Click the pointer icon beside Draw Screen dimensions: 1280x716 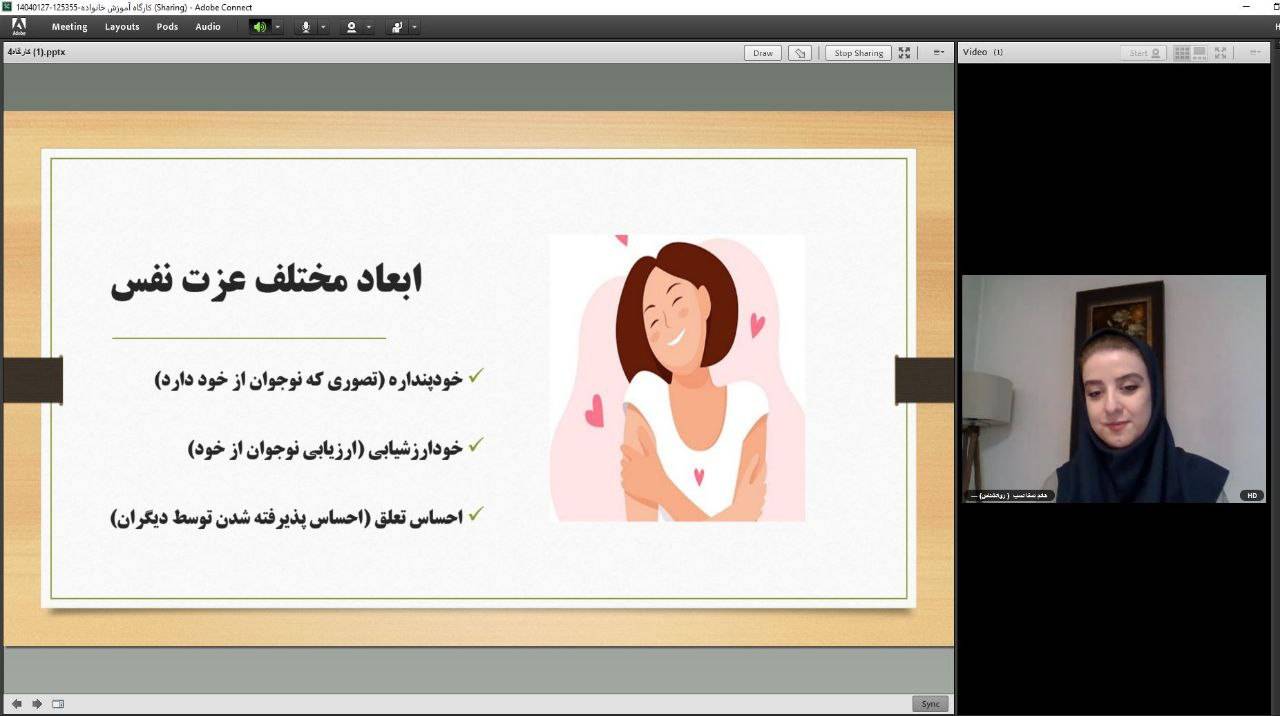[799, 53]
